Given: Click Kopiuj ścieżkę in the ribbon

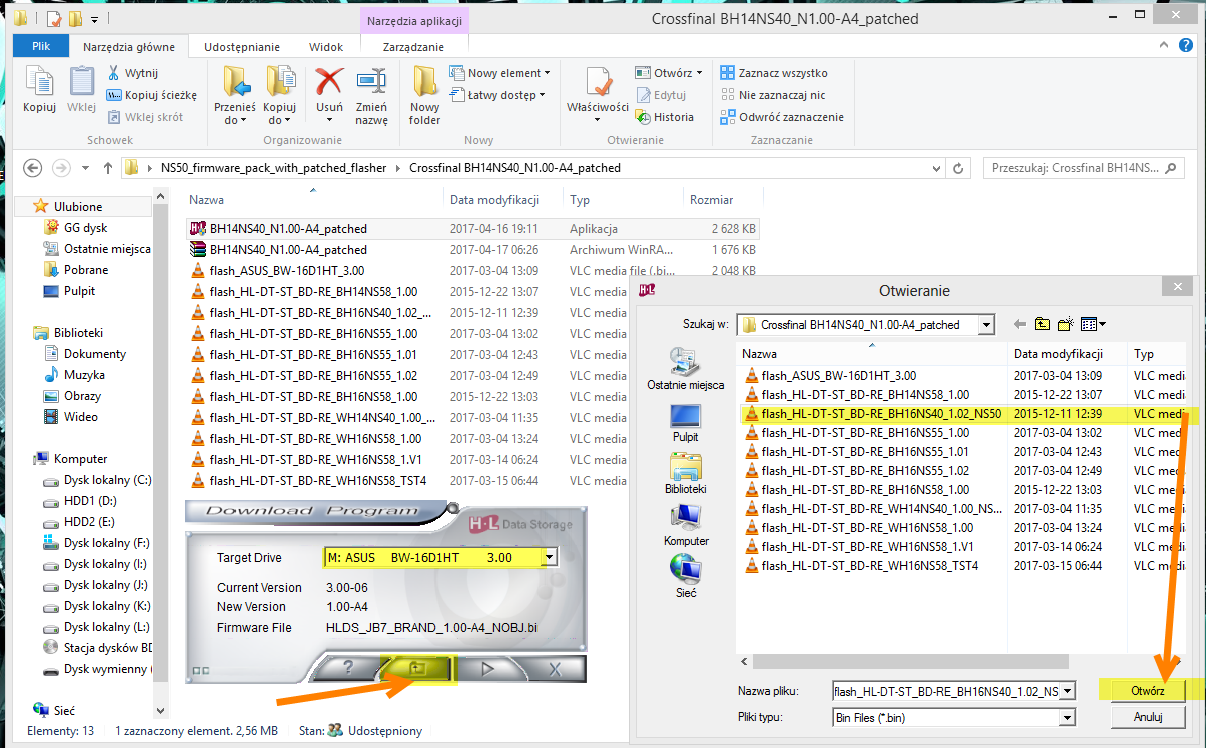Looking at the screenshot, I should pos(151,95).
